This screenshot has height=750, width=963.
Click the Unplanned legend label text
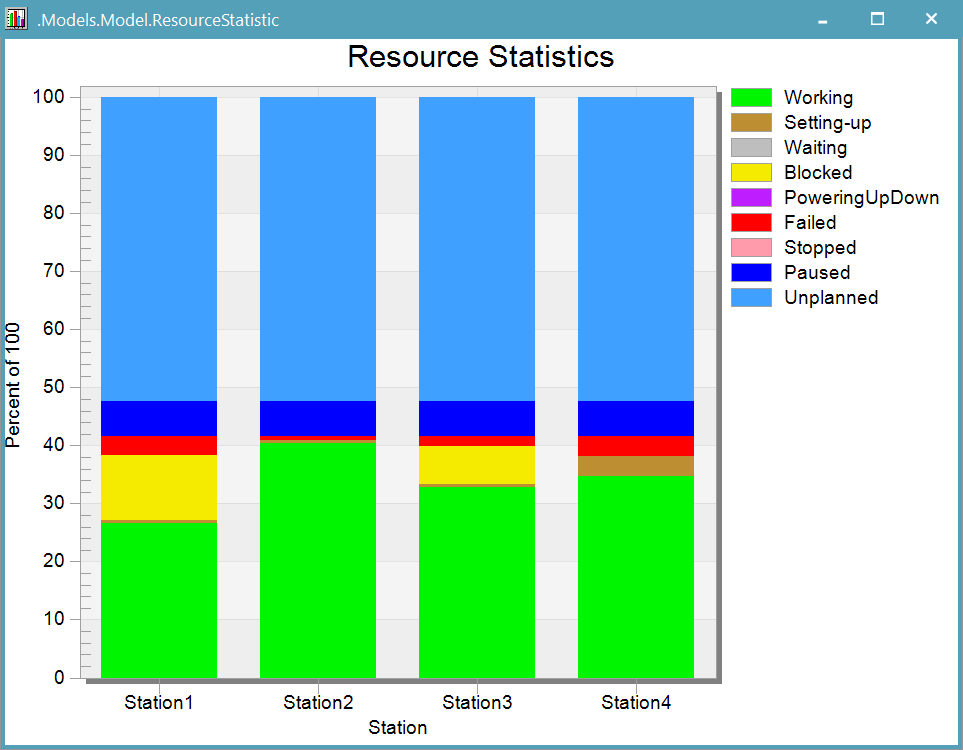pos(830,298)
